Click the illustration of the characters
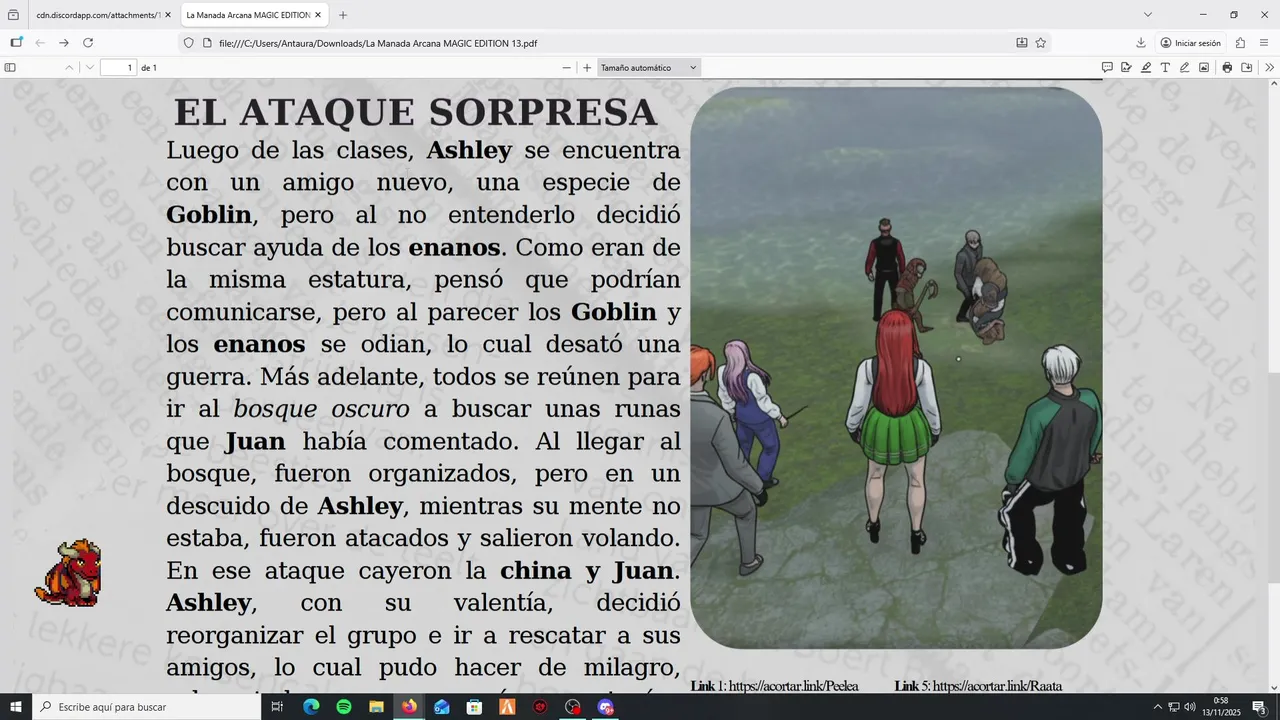The height and width of the screenshot is (720, 1280). coord(896,368)
